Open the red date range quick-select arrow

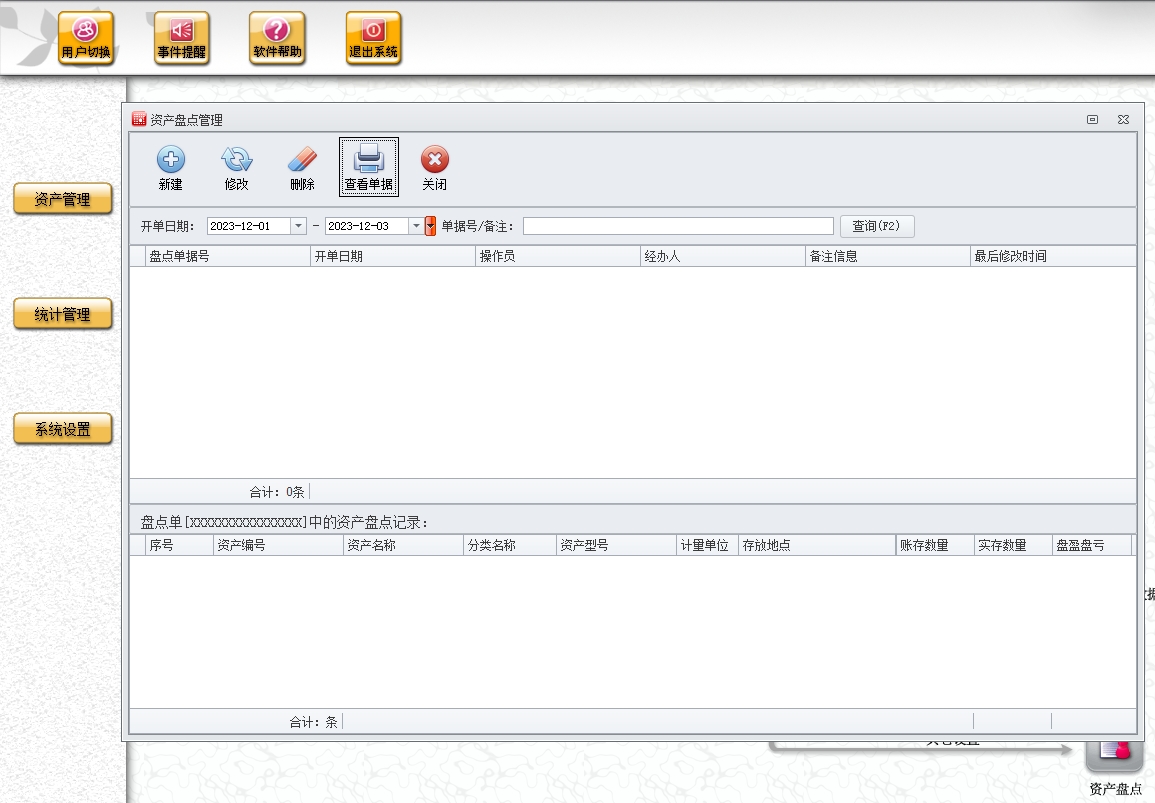point(431,226)
